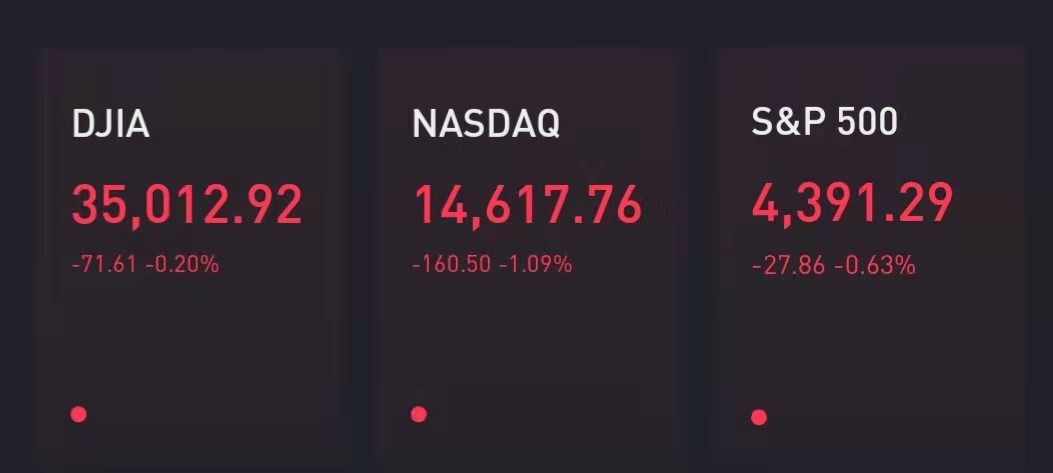Image resolution: width=1053 pixels, height=473 pixels.
Task: Click the red dot on NASDAQ card
Action: [419, 414]
